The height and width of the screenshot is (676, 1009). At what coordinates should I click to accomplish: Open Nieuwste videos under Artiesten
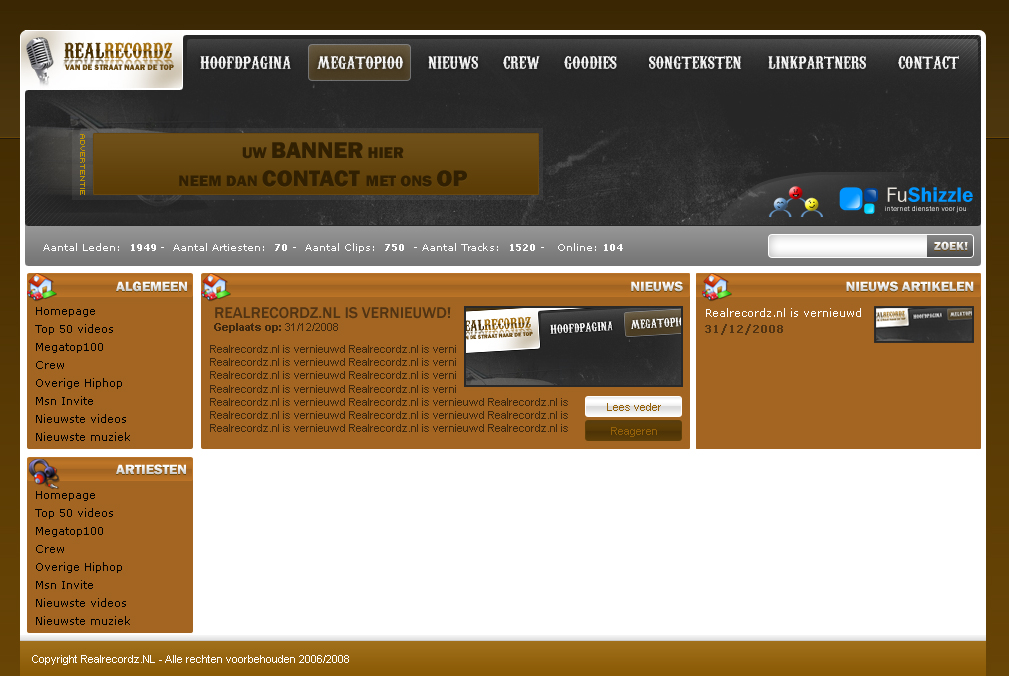pyautogui.click(x=81, y=603)
